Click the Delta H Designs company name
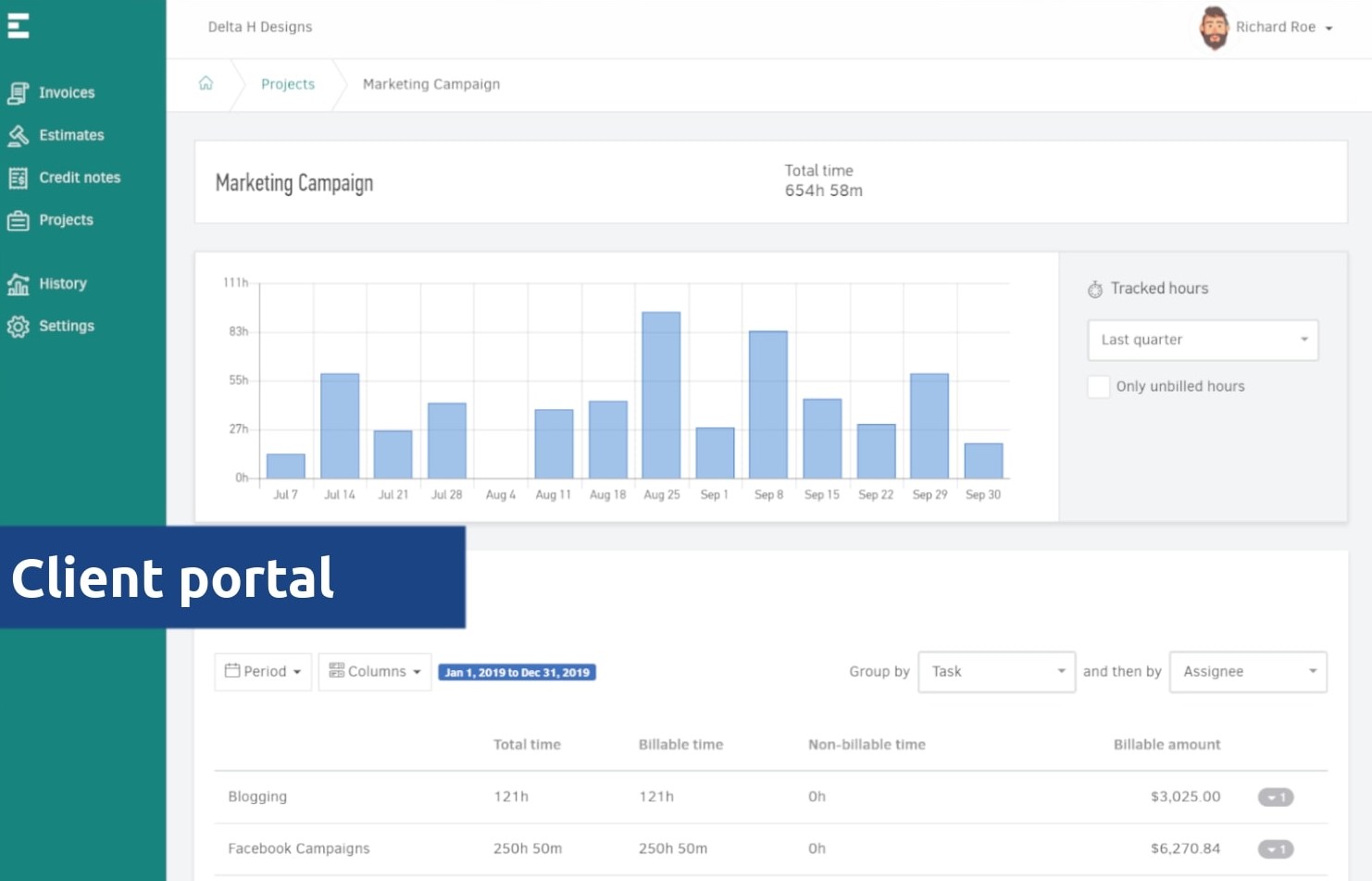This screenshot has width=1372, height=881. (x=260, y=27)
